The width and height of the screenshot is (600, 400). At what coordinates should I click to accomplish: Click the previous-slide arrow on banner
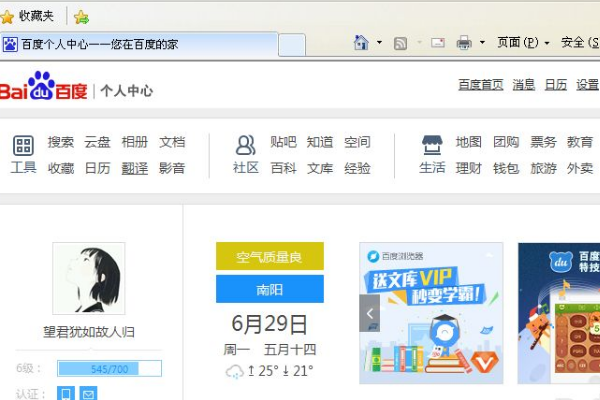pyautogui.click(x=370, y=313)
